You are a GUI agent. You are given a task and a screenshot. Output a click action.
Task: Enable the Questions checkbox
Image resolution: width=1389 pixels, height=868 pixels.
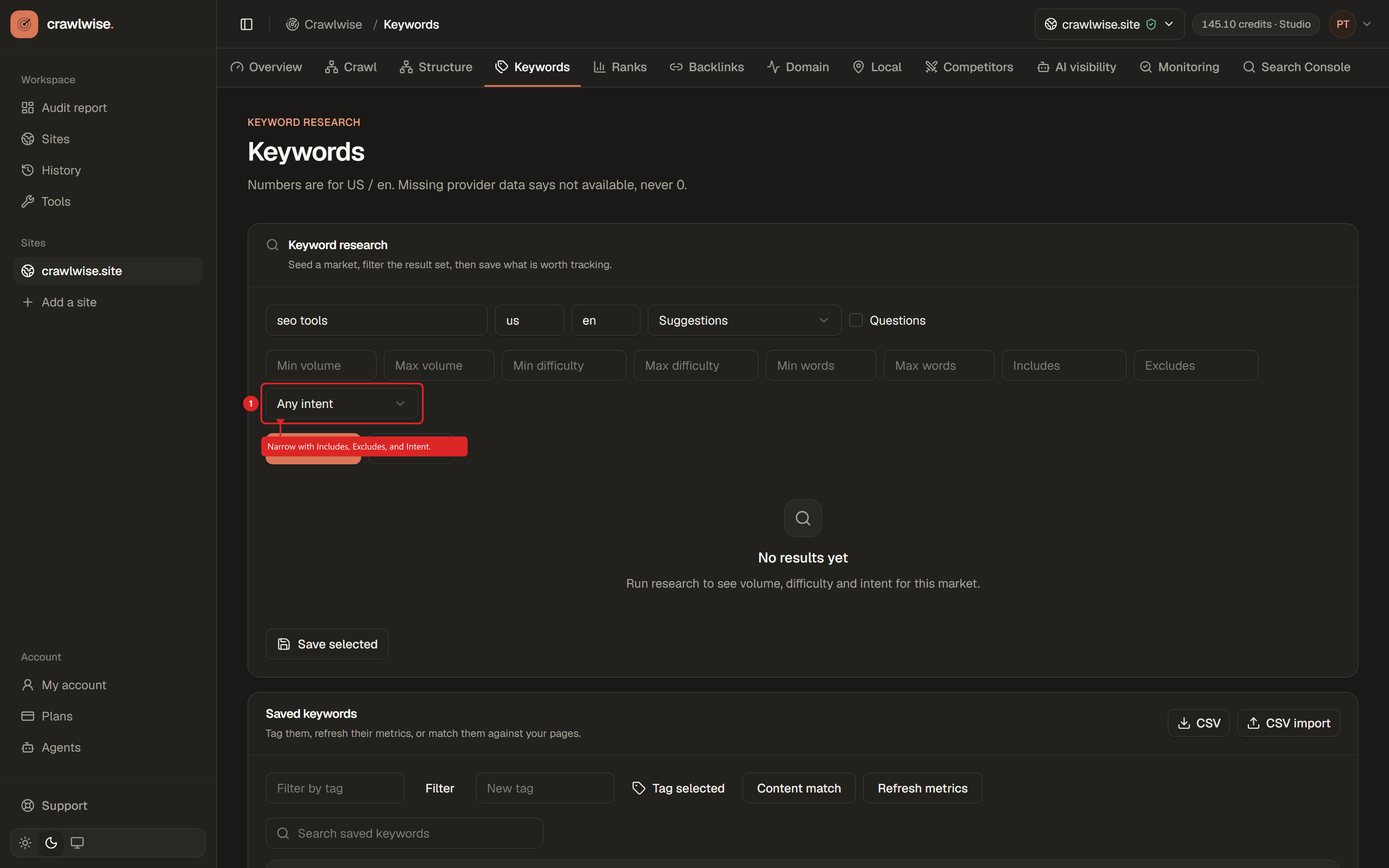click(856, 320)
